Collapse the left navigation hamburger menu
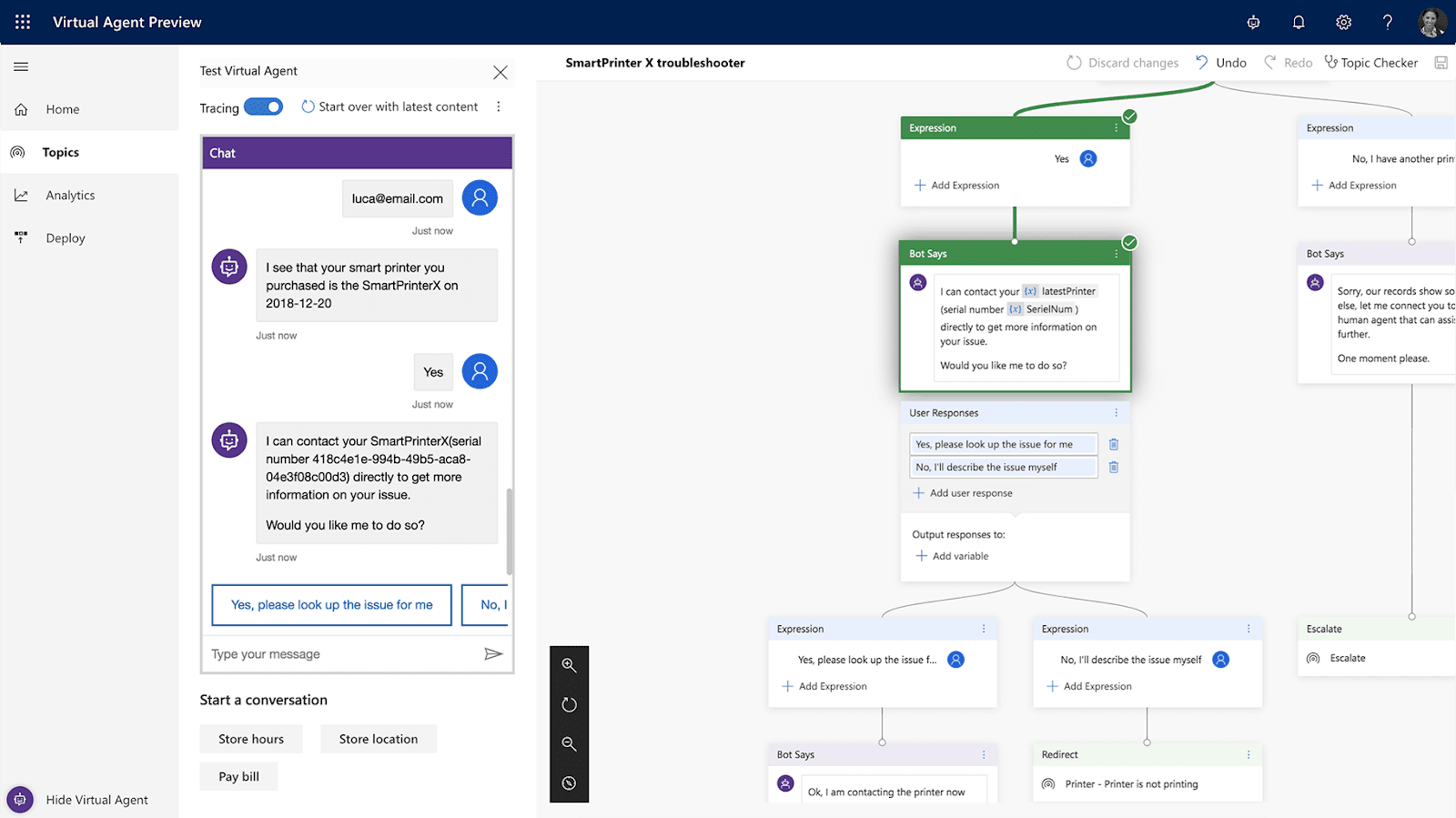1456x818 pixels. coord(21,66)
